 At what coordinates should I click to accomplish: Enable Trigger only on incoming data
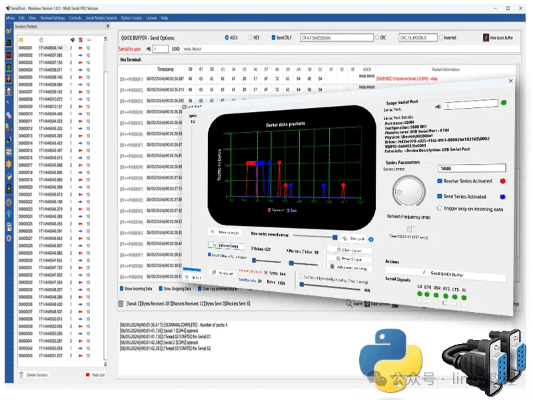click(440, 208)
